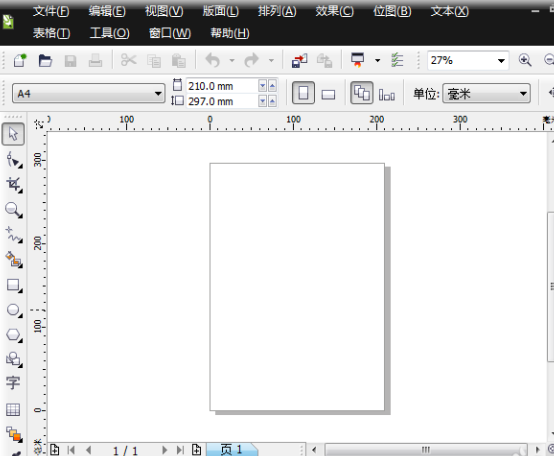Screen dimensions: 554x456
Task: Click the 210.0 mm page width field
Action: (x=223, y=86)
